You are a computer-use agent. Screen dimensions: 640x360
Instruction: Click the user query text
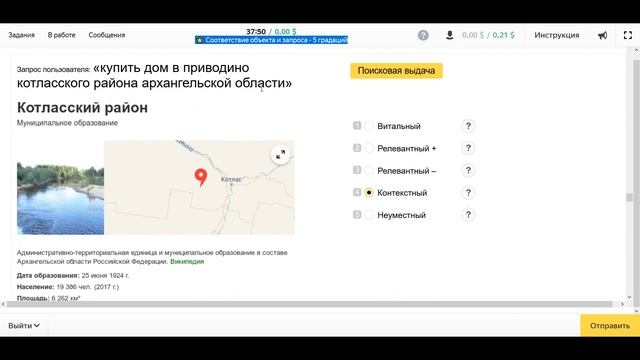coord(154,76)
